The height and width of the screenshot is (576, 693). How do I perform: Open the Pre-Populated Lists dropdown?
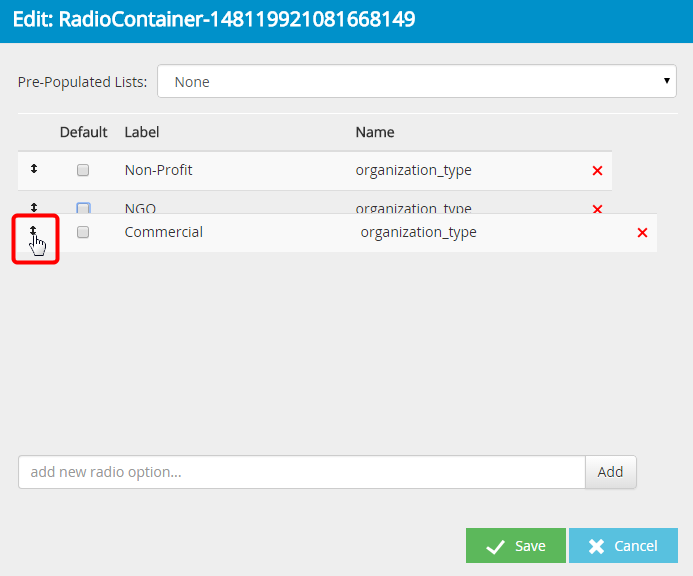(x=417, y=82)
